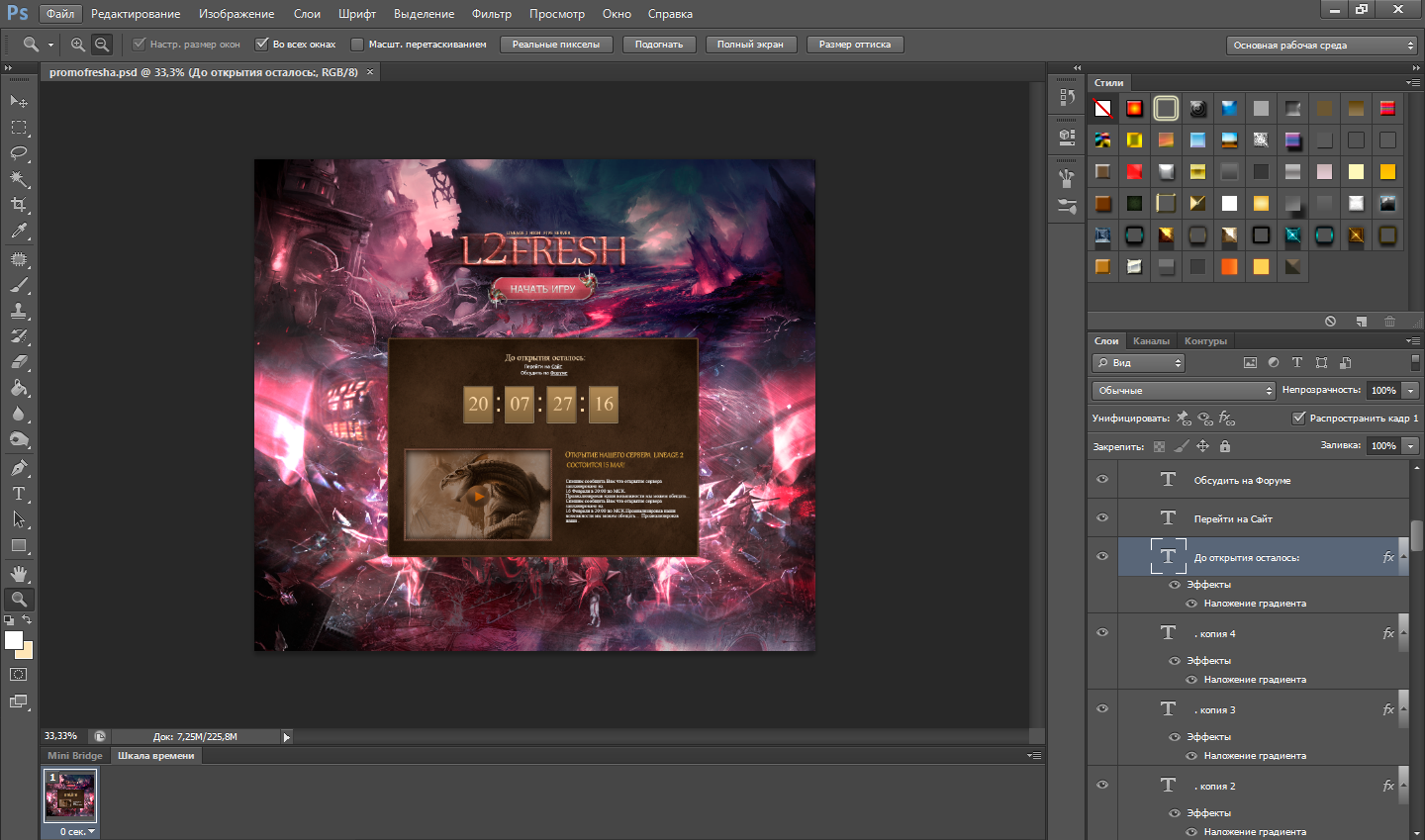Select the Pen tool
Image resolution: width=1425 pixels, height=840 pixels.
(19, 468)
